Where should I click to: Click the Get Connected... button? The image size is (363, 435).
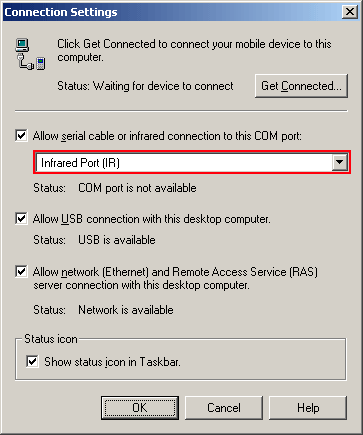coord(301,86)
